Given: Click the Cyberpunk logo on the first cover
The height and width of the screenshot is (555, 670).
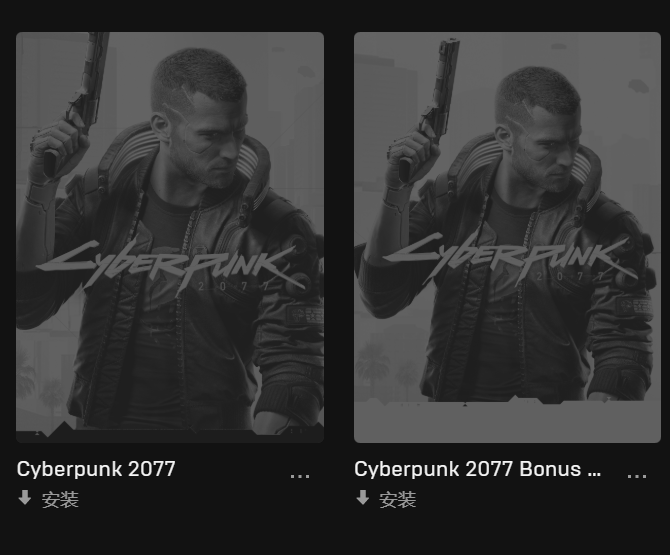Looking at the screenshot, I should 171,265.
